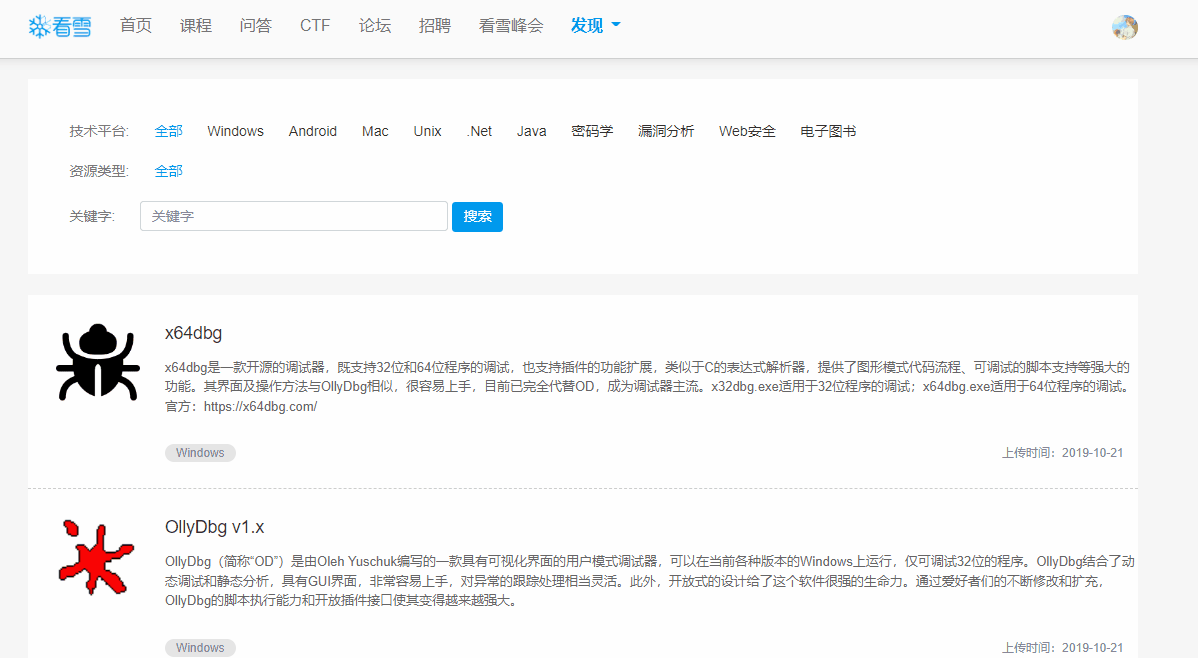Filter platform by Android
Image resolution: width=1198 pixels, height=658 pixels.
click(x=312, y=131)
